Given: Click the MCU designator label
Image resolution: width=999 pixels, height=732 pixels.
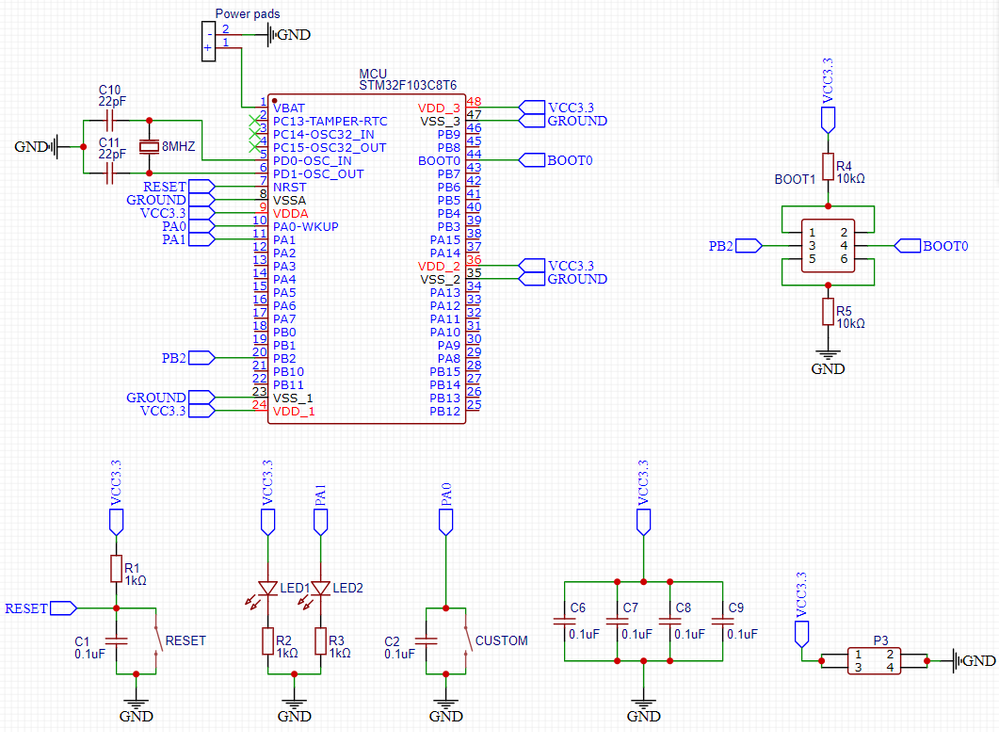Looking at the screenshot, I should (x=373, y=74).
